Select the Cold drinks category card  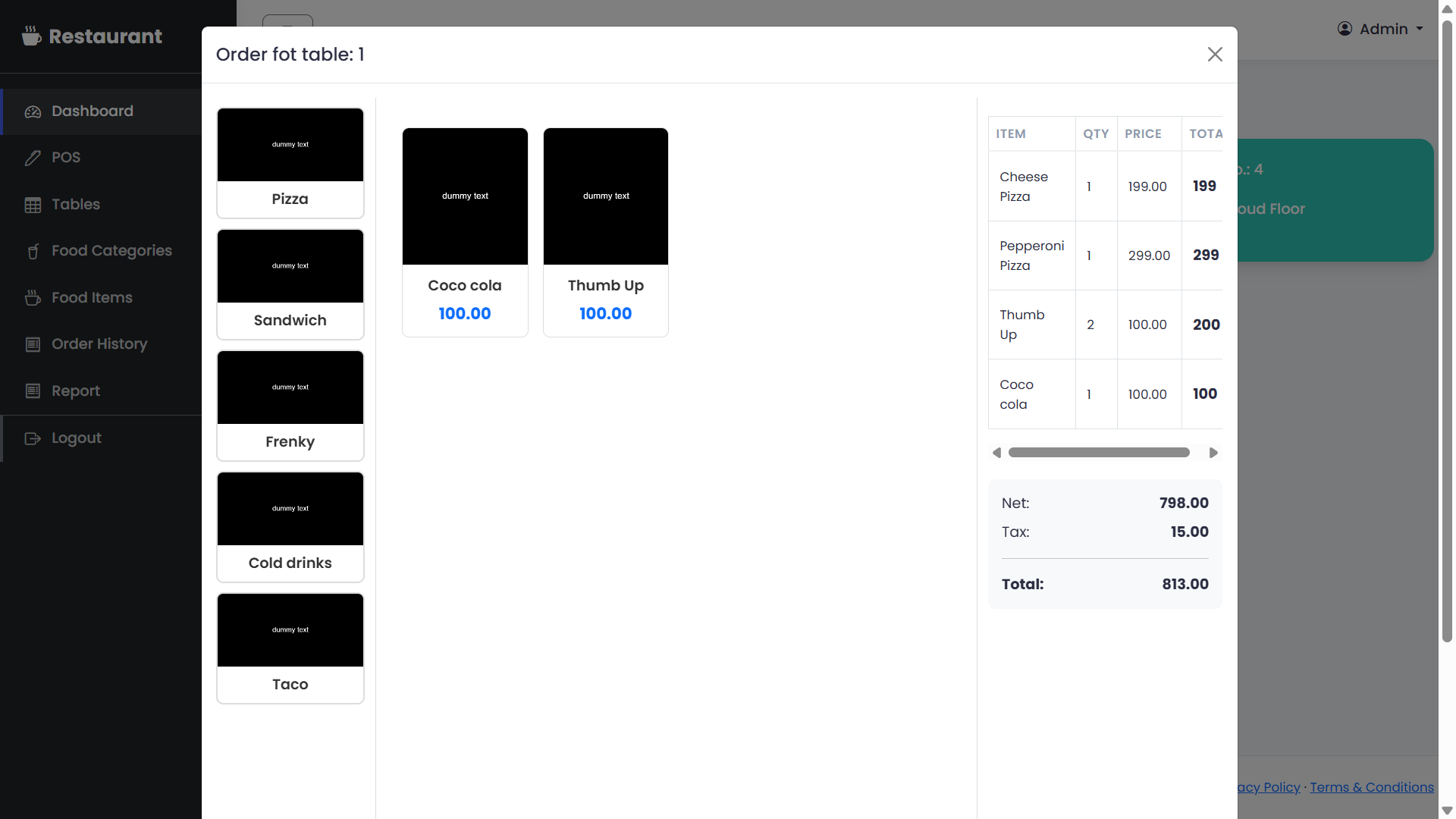[x=290, y=527]
